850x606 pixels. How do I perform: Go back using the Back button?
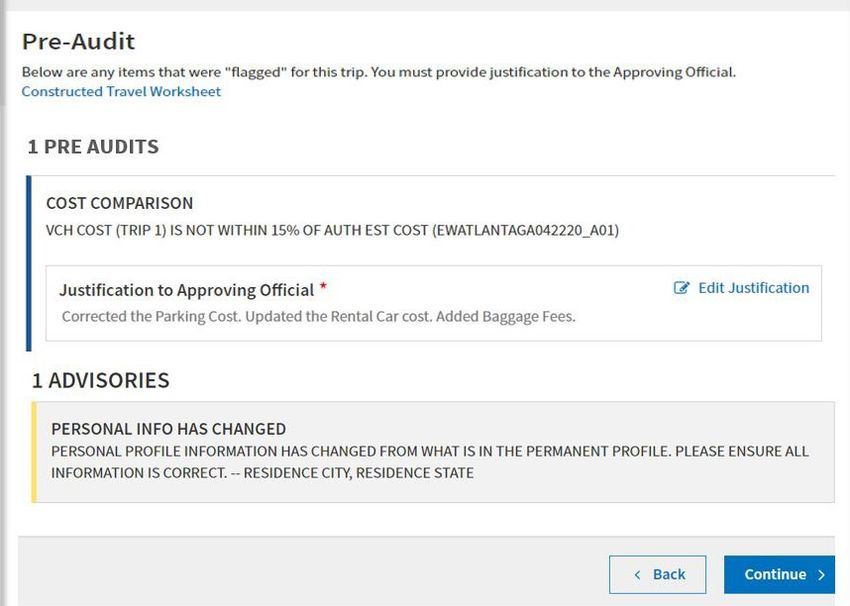tap(658, 575)
